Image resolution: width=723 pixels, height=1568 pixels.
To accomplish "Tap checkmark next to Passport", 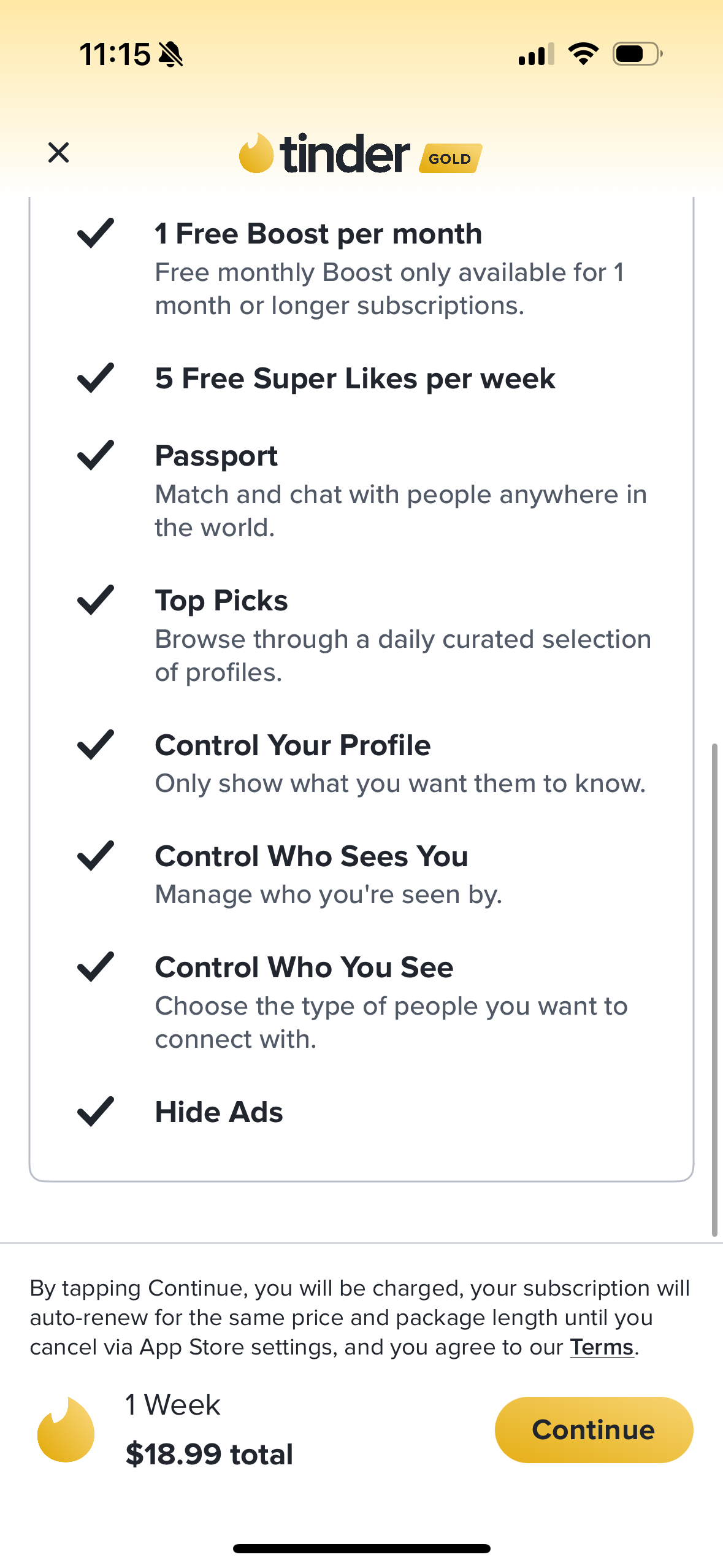I will pyautogui.click(x=96, y=455).
